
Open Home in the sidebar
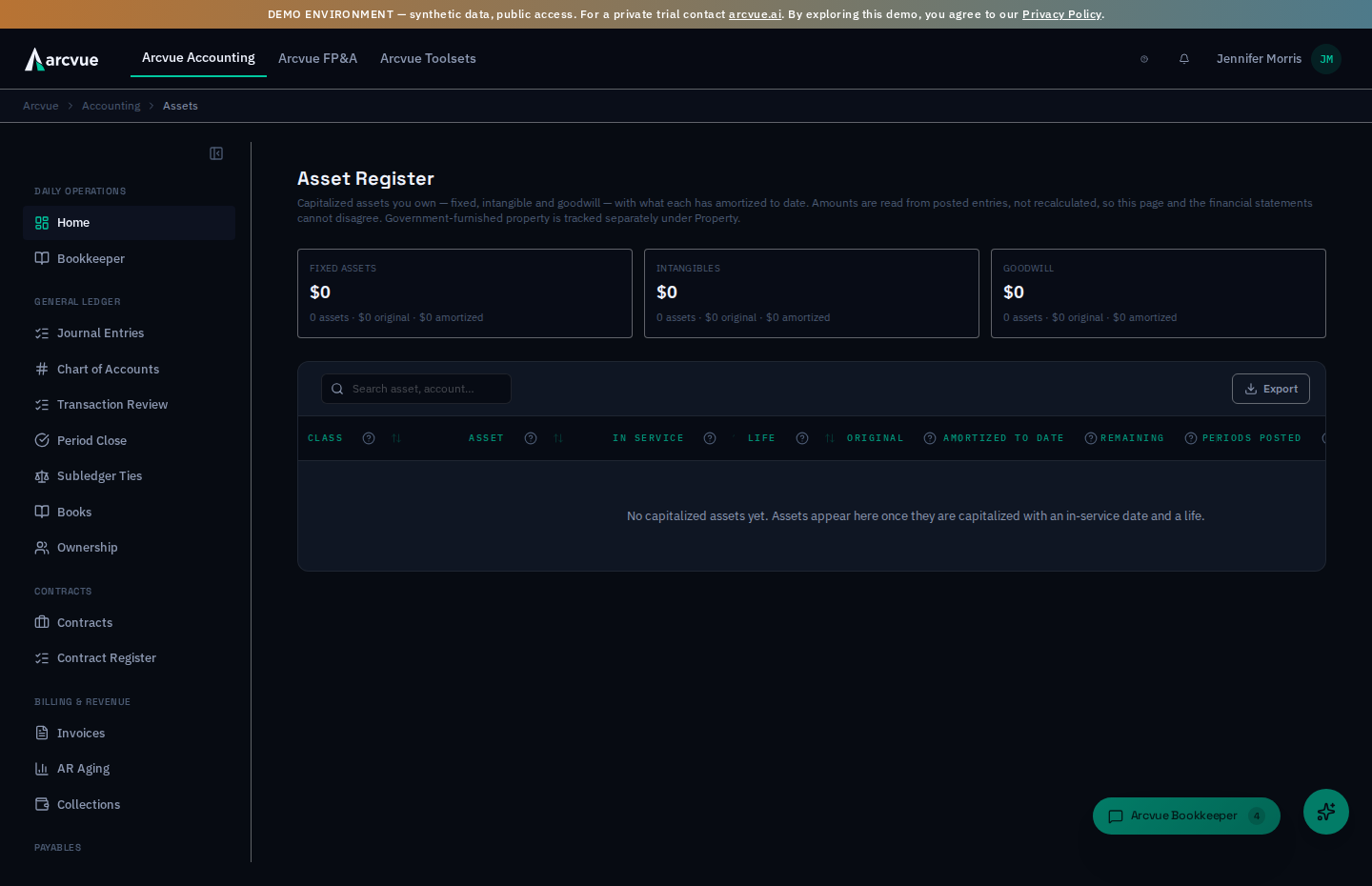coord(129,223)
